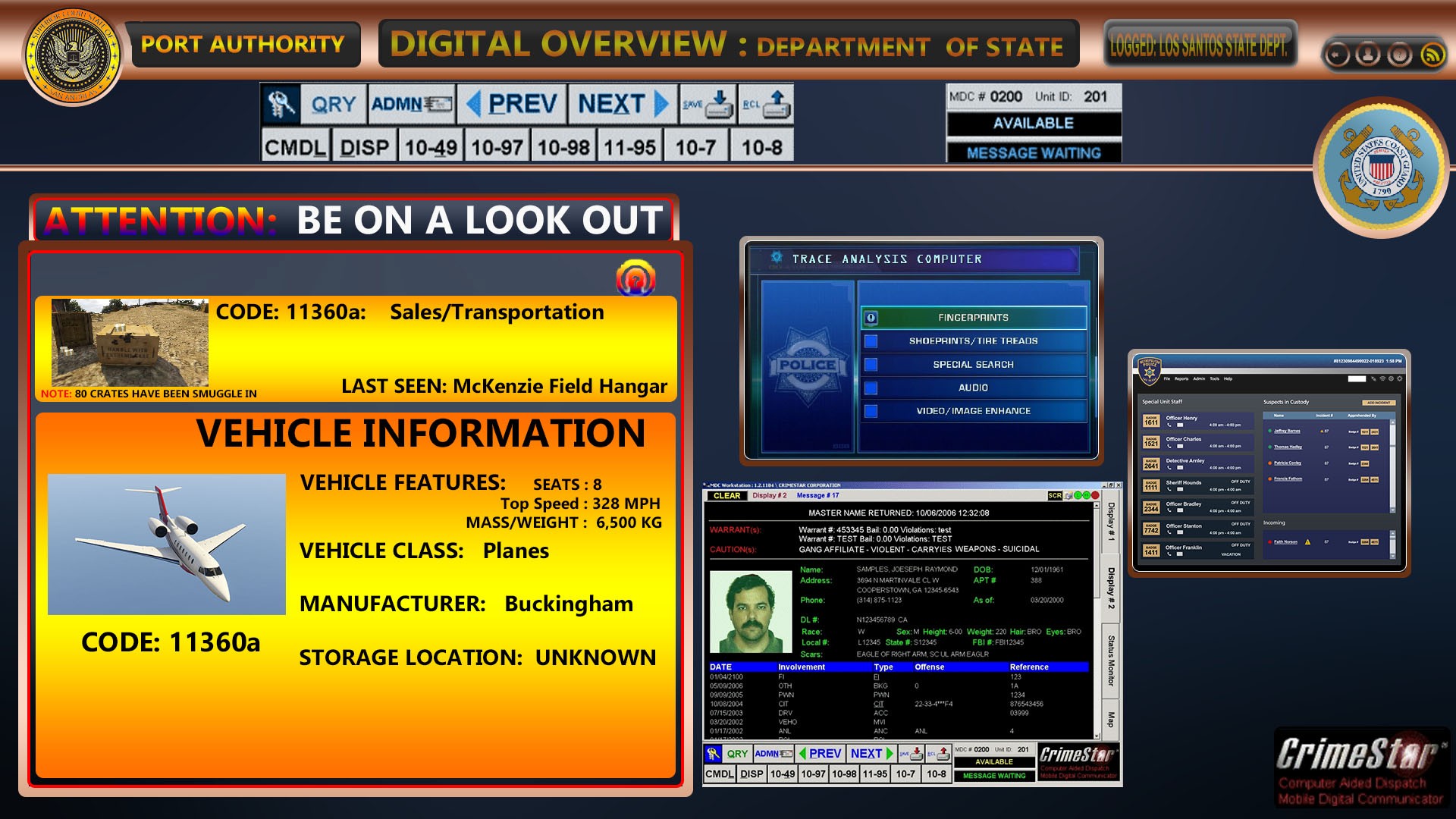
Task: Switch to the Status Monitor side tab
Action: pos(1111,660)
